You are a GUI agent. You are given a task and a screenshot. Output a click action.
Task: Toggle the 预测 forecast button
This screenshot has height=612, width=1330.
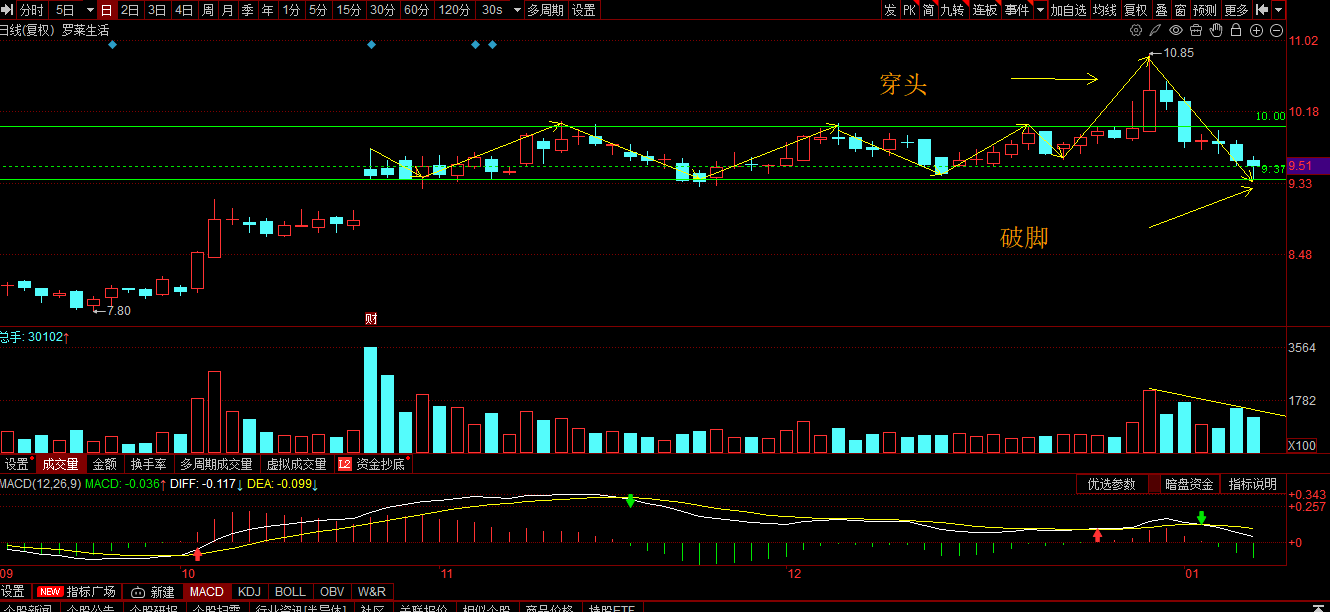1205,10
